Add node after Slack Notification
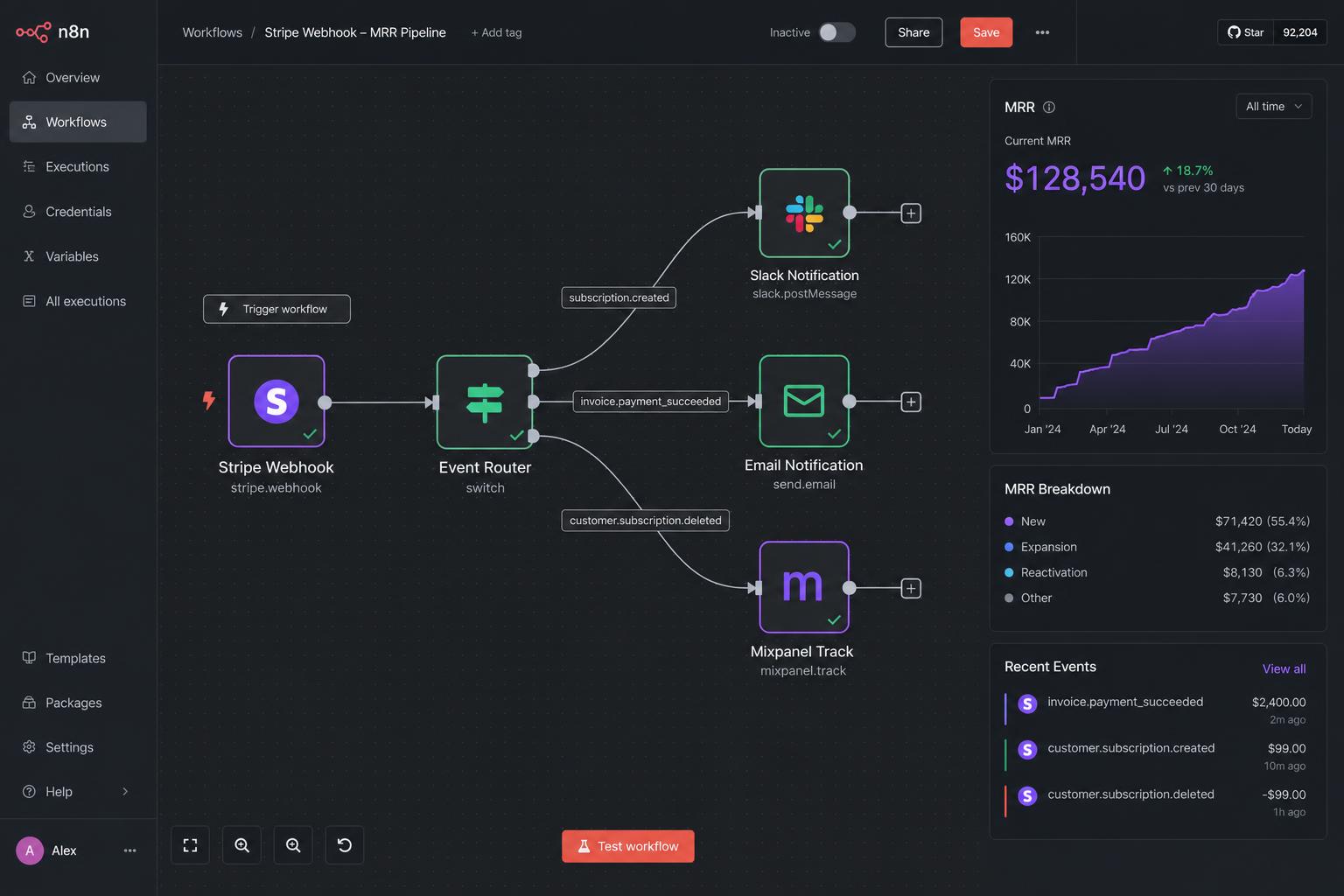The width and height of the screenshot is (1344, 896). click(x=911, y=213)
